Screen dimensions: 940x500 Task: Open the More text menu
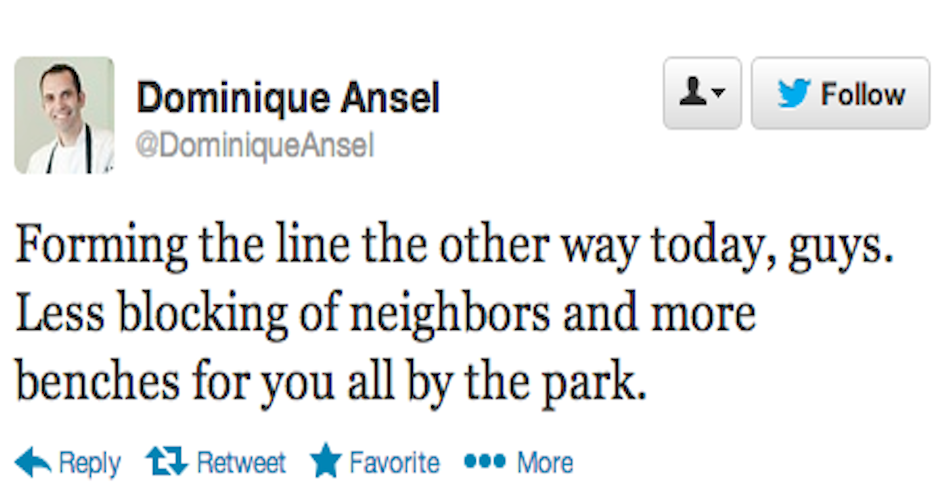coord(545,462)
